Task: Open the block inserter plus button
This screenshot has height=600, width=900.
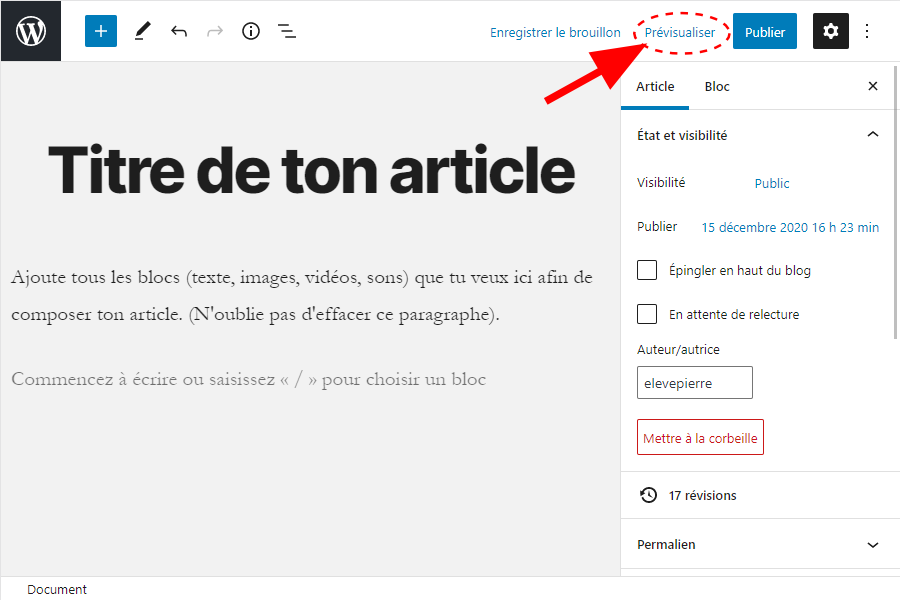Action: tap(101, 31)
